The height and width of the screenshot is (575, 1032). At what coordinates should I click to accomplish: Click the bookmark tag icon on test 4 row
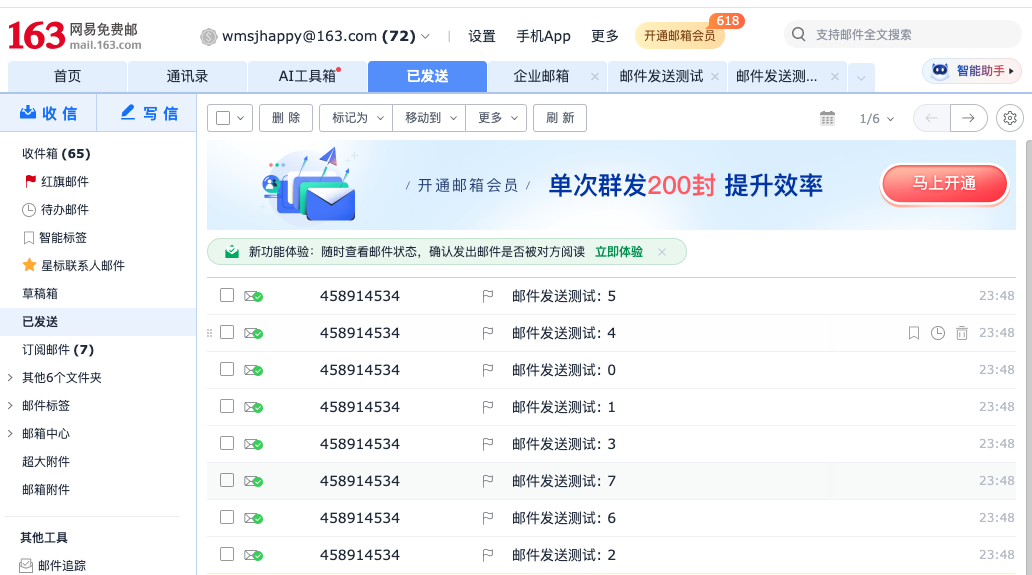pos(913,333)
